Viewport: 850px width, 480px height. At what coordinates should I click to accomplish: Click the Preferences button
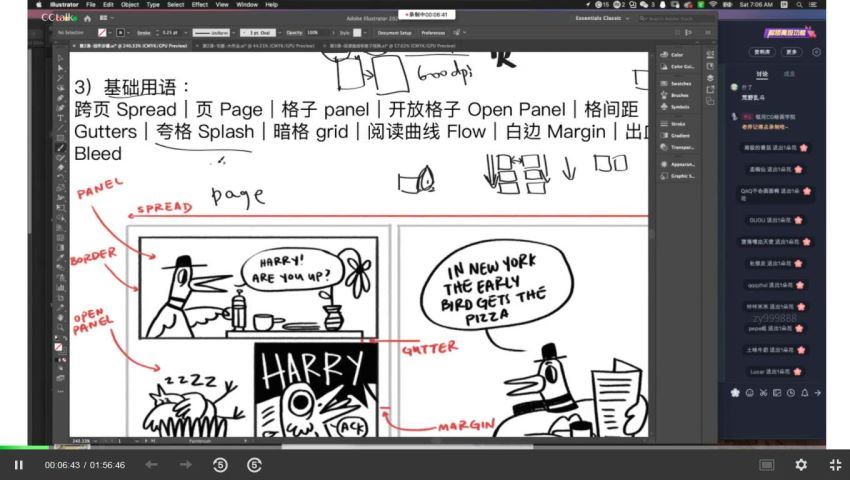tap(433, 33)
